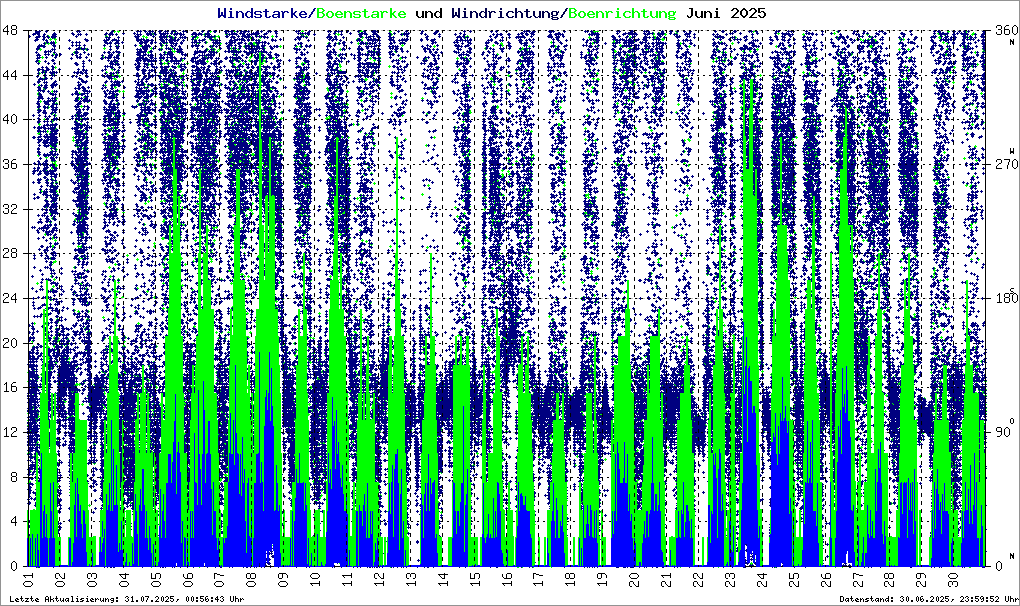Click the 36 label on left axis
The width and height of the screenshot is (1020, 606).
(x=12, y=165)
